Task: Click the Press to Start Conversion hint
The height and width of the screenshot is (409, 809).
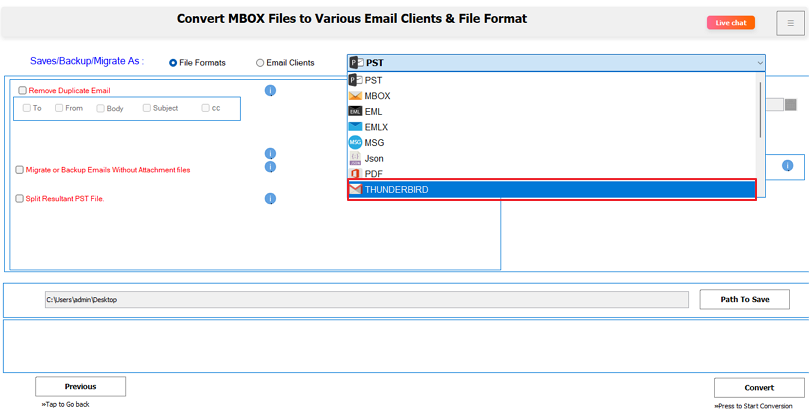Action: click(753, 406)
